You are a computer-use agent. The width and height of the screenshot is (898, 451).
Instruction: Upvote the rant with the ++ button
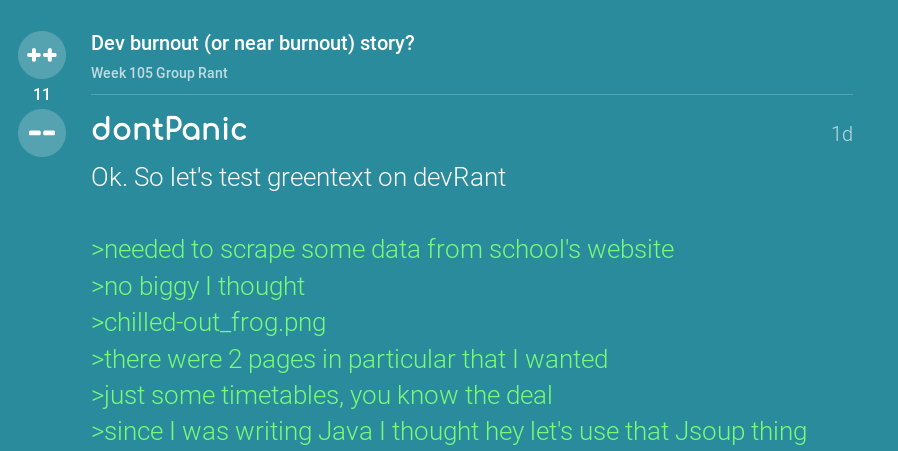coord(42,55)
